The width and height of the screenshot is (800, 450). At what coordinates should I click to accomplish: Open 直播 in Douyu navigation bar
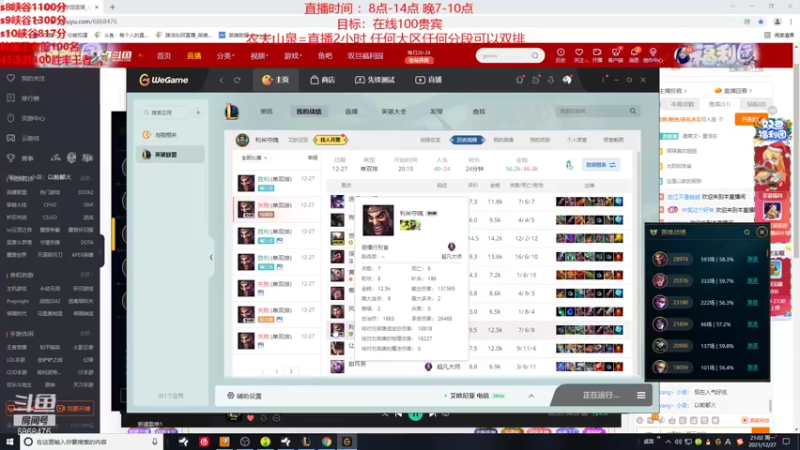click(x=194, y=56)
